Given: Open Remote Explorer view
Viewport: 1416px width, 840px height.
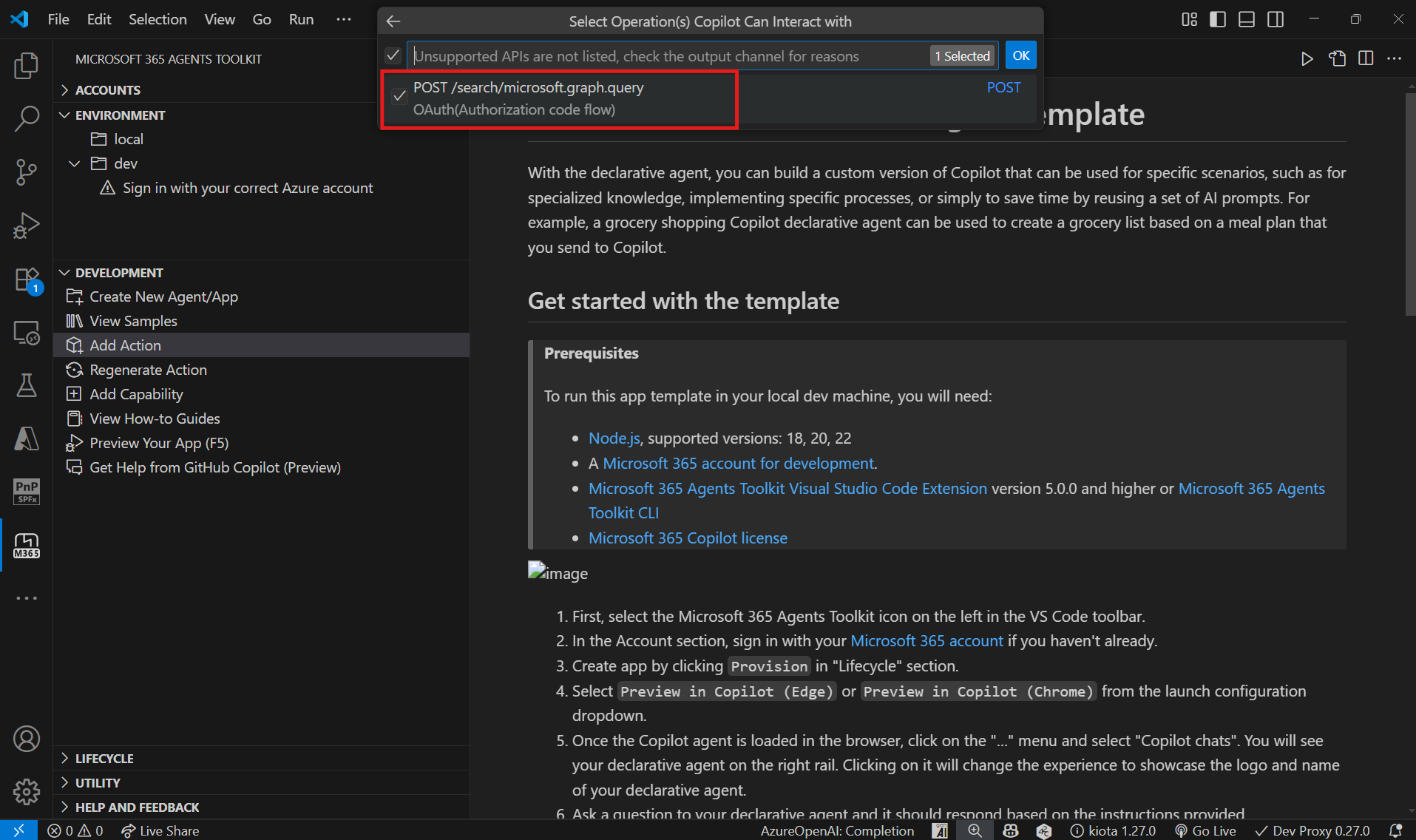Looking at the screenshot, I should [x=27, y=333].
